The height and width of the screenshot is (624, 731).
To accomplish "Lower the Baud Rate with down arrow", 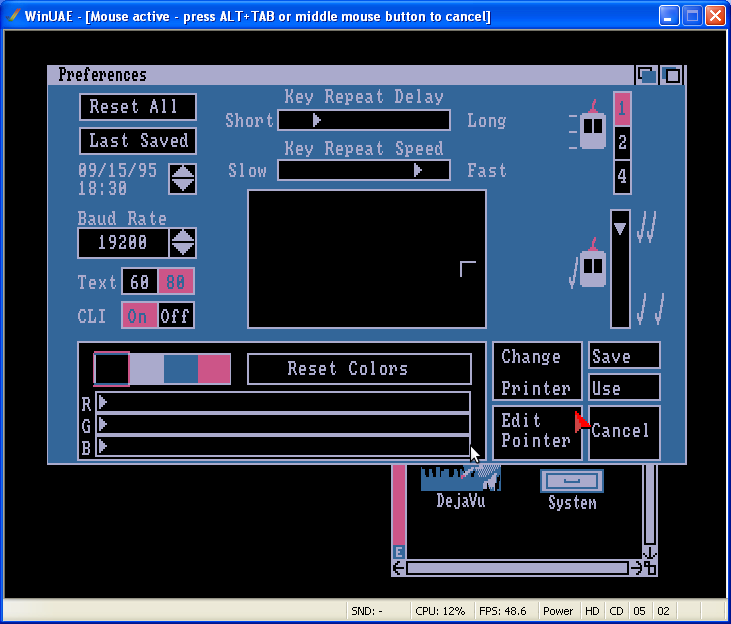I will click(x=182, y=249).
